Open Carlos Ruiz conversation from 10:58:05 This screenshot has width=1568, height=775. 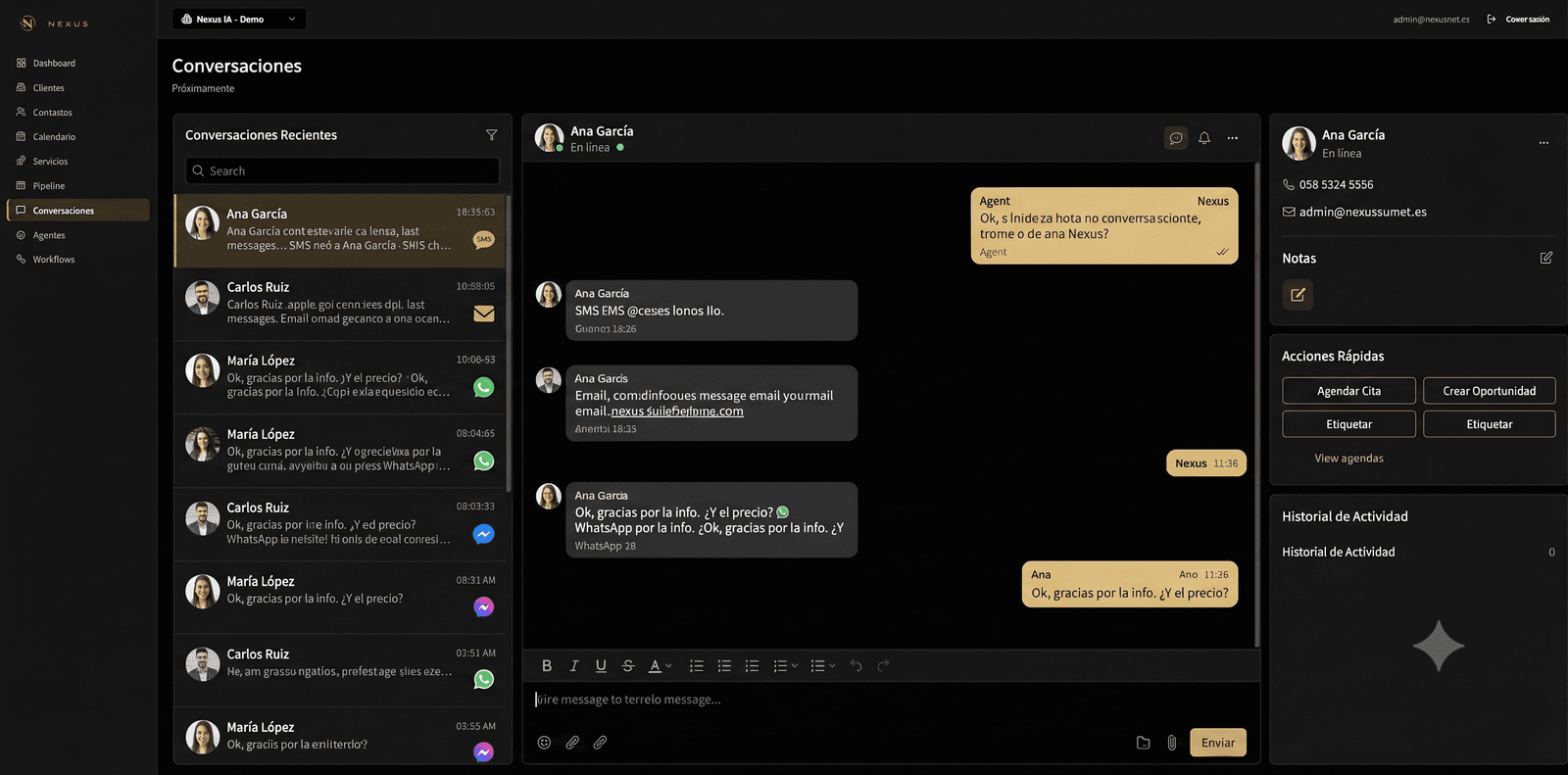pyautogui.click(x=340, y=304)
